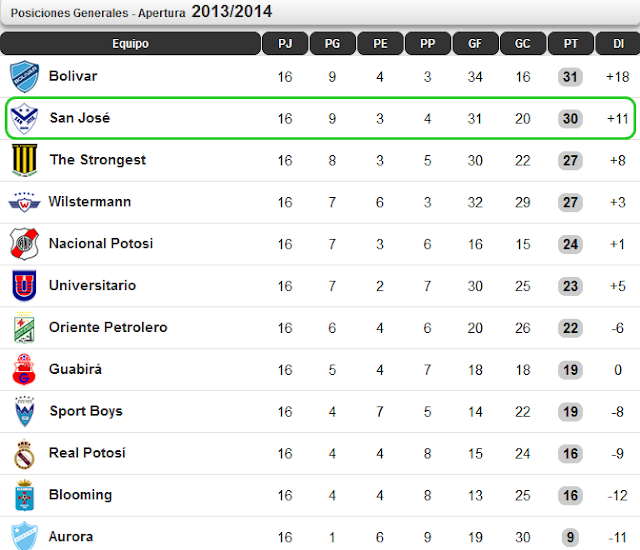The image size is (640, 550).
Task: Select the Oriente Petrolero green crest
Action: [24, 328]
